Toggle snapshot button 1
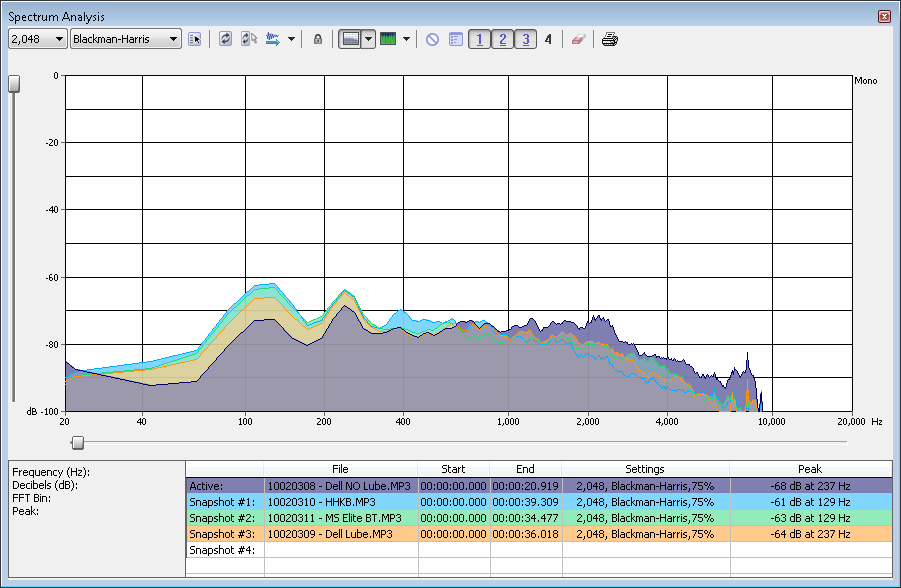The width and height of the screenshot is (901, 588). [479, 39]
